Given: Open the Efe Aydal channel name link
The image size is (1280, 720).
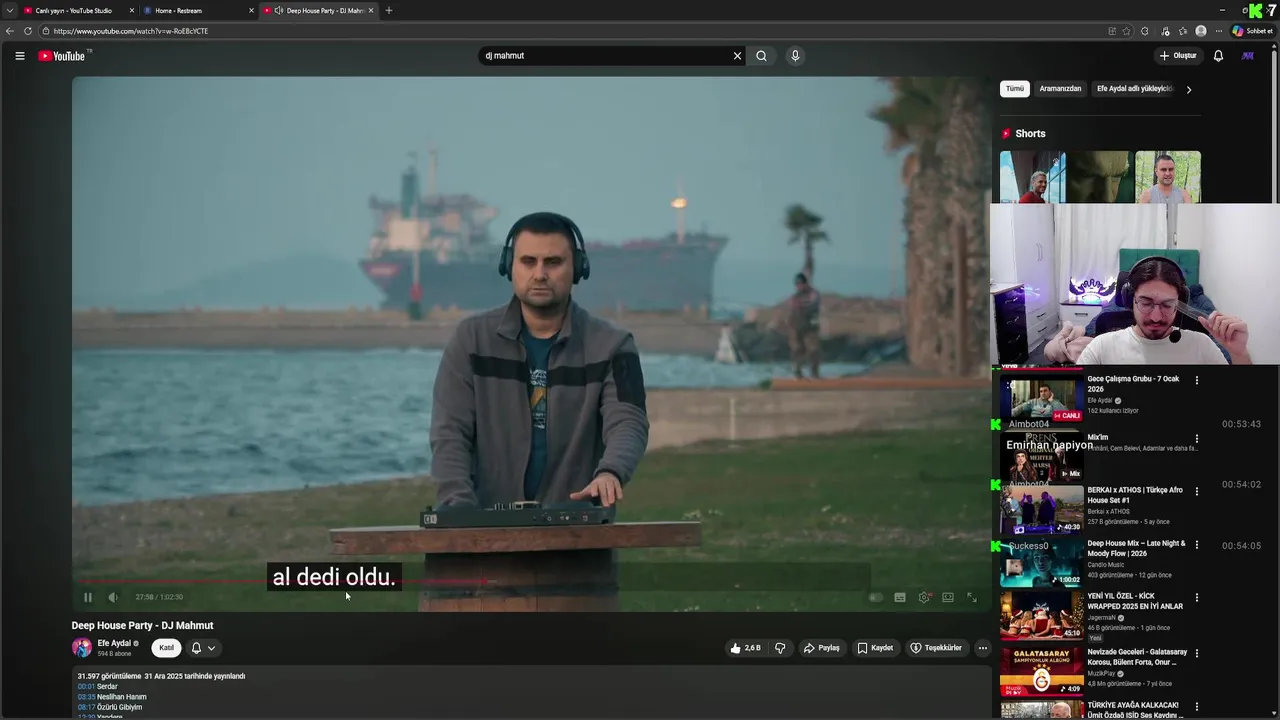Looking at the screenshot, I should [x=114, y=643].
